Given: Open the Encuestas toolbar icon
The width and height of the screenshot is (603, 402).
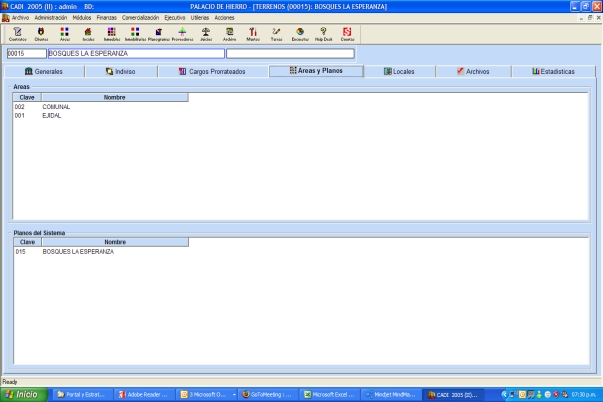Looking at the screenshot, I should tap(300, 34).
